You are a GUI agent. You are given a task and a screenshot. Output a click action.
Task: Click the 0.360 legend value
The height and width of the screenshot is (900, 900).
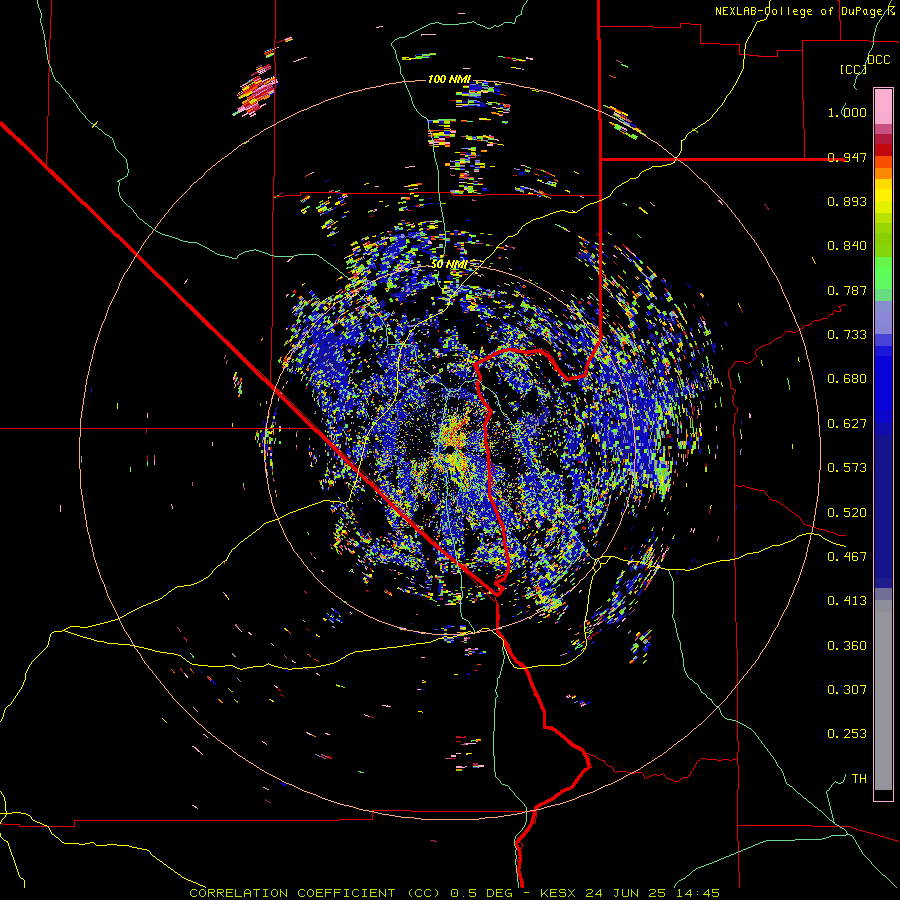pyautogui.click(x=847, y=646)
